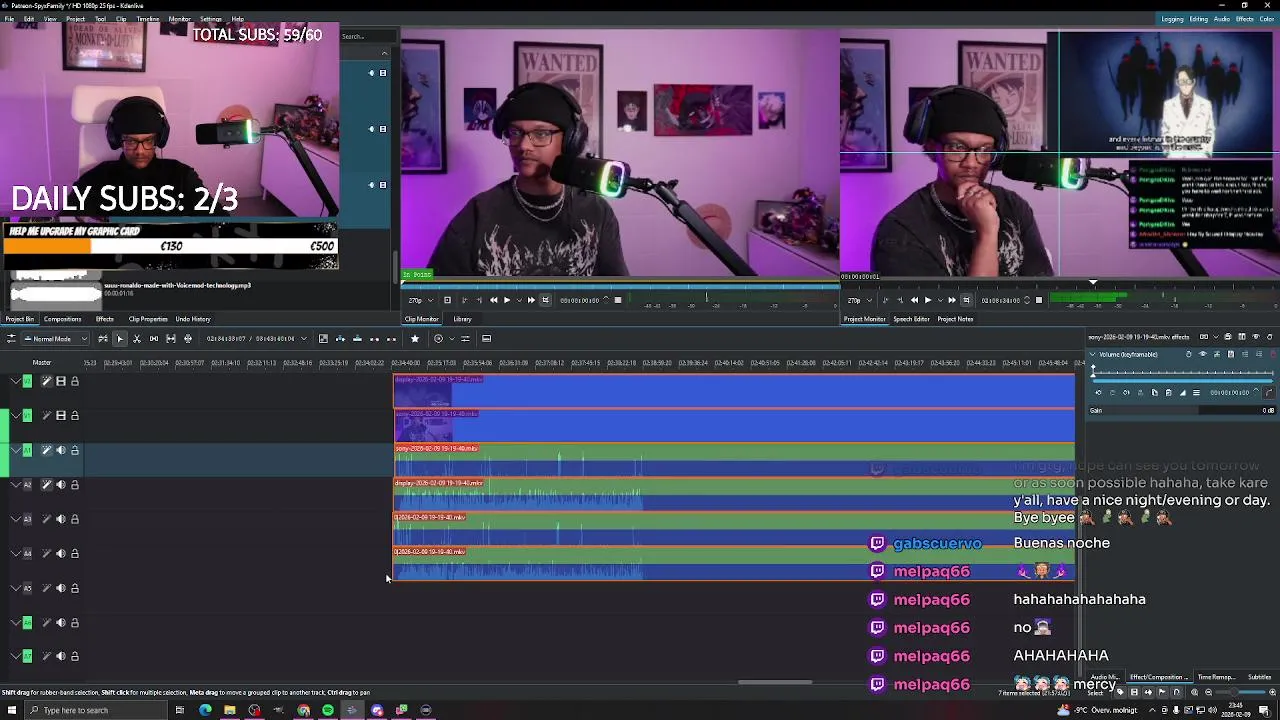Click the insert clip zone icon
This screenshot has width=1280, height=720.
(x=340, y=338)
